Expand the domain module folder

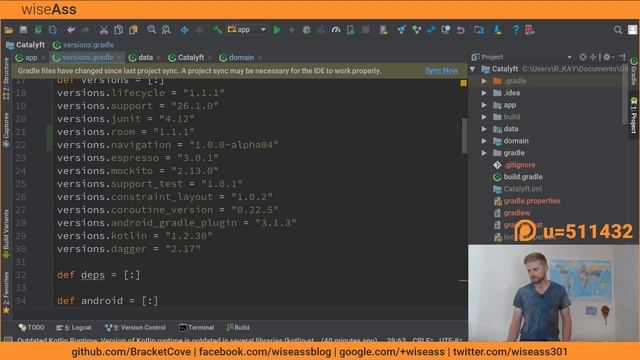click(484, 141)
